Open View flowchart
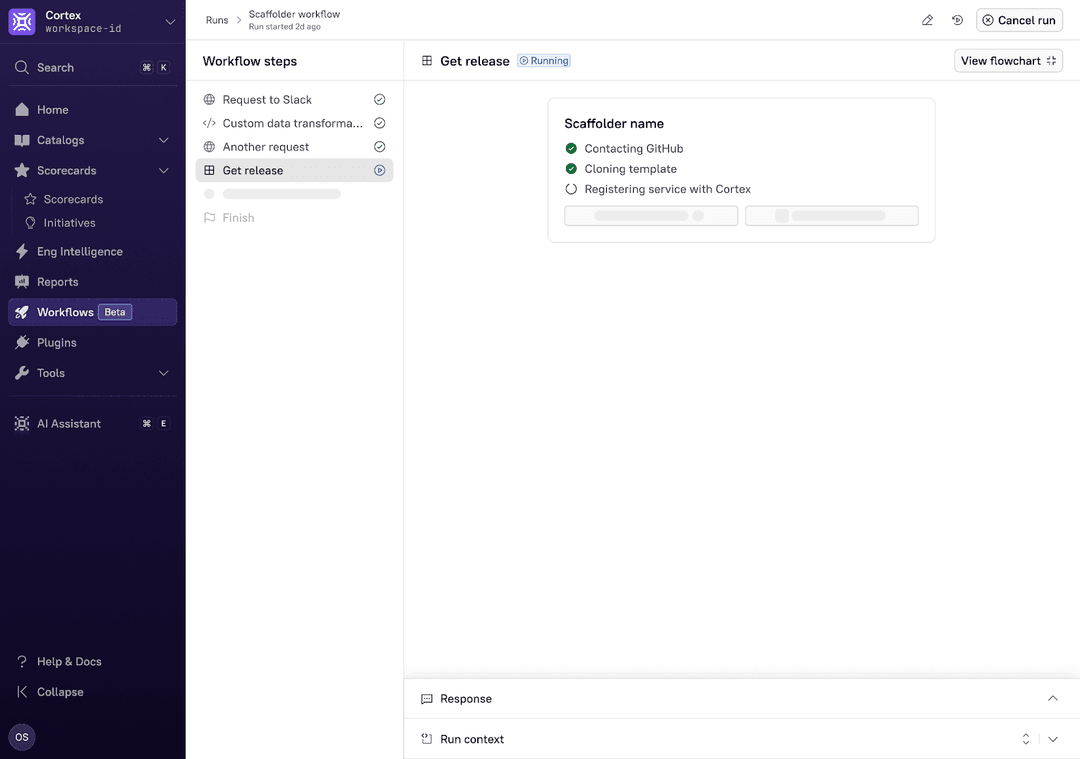 click(x=1007, y=60)
